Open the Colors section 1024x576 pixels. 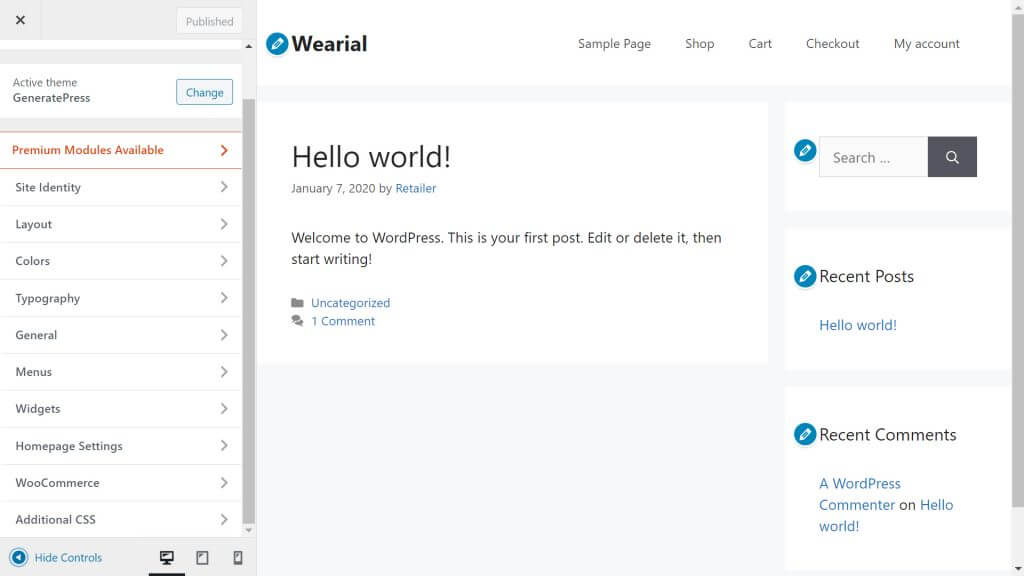(121, 261)
